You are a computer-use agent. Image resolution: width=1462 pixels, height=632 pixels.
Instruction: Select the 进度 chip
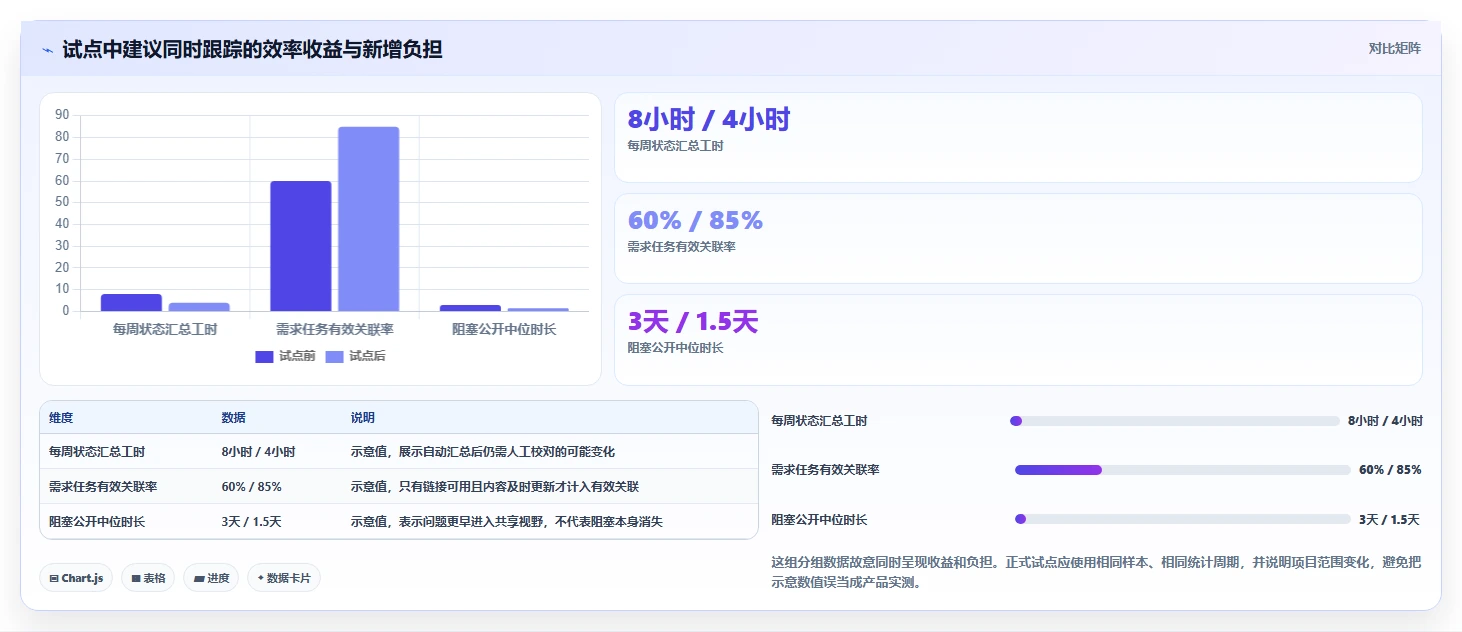pos(211,578)
